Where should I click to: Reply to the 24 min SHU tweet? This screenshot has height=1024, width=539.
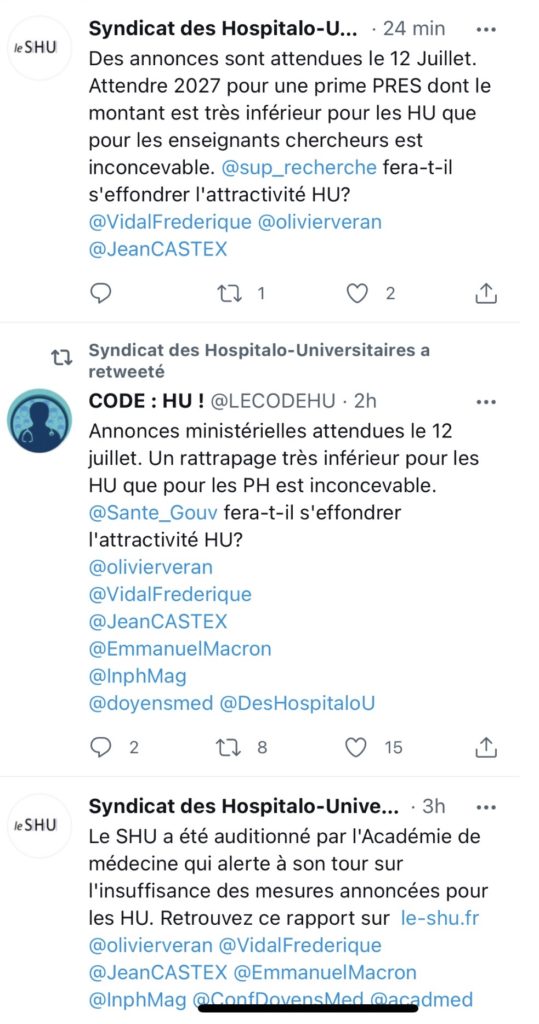coord(100,293)
